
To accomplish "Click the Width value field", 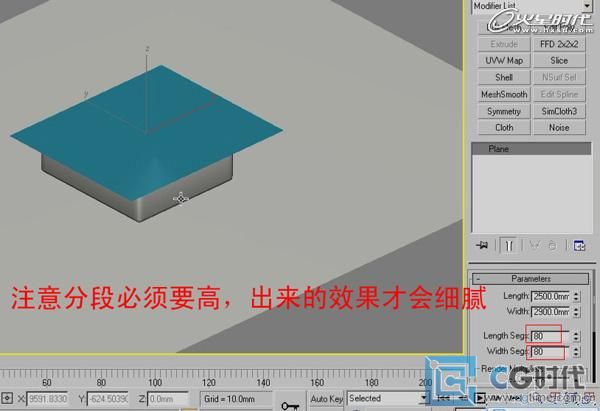I will (x=551, y=312).
